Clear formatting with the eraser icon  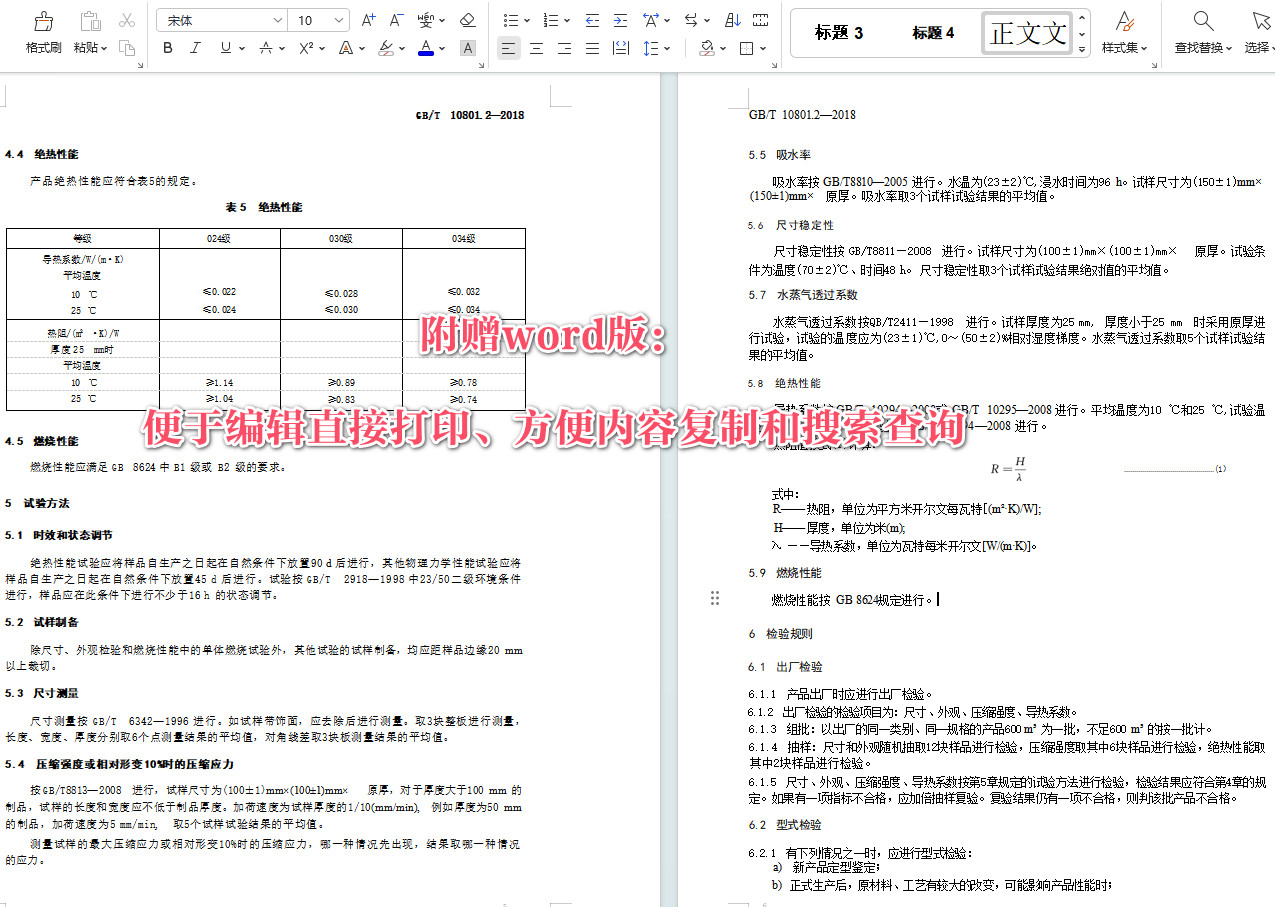(466, 19)
